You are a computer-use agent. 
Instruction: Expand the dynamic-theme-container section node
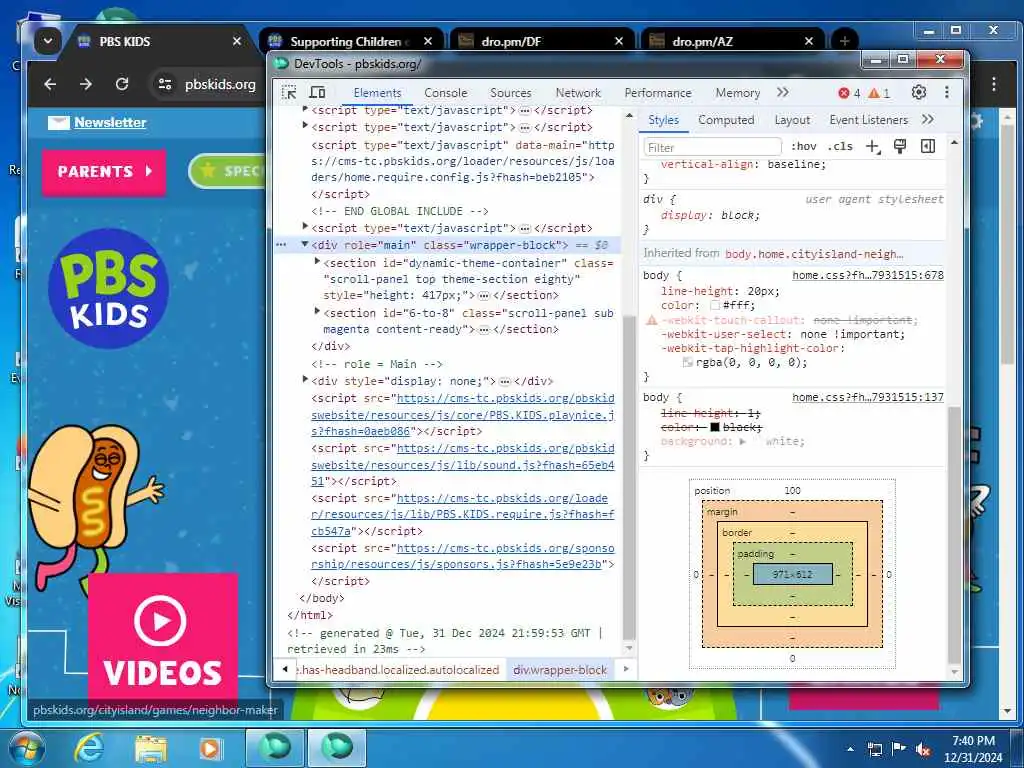(x=317, y=262)
